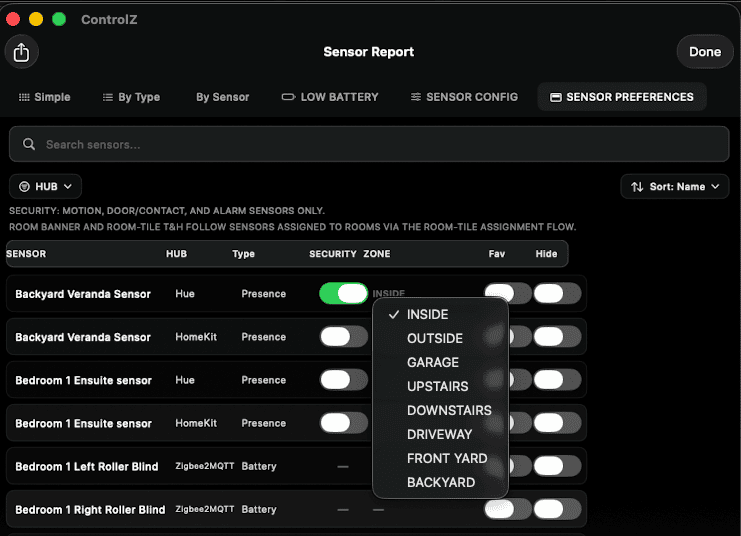Click the HUB column header
This screenshot has height=536, width=741.
(176, 254)
